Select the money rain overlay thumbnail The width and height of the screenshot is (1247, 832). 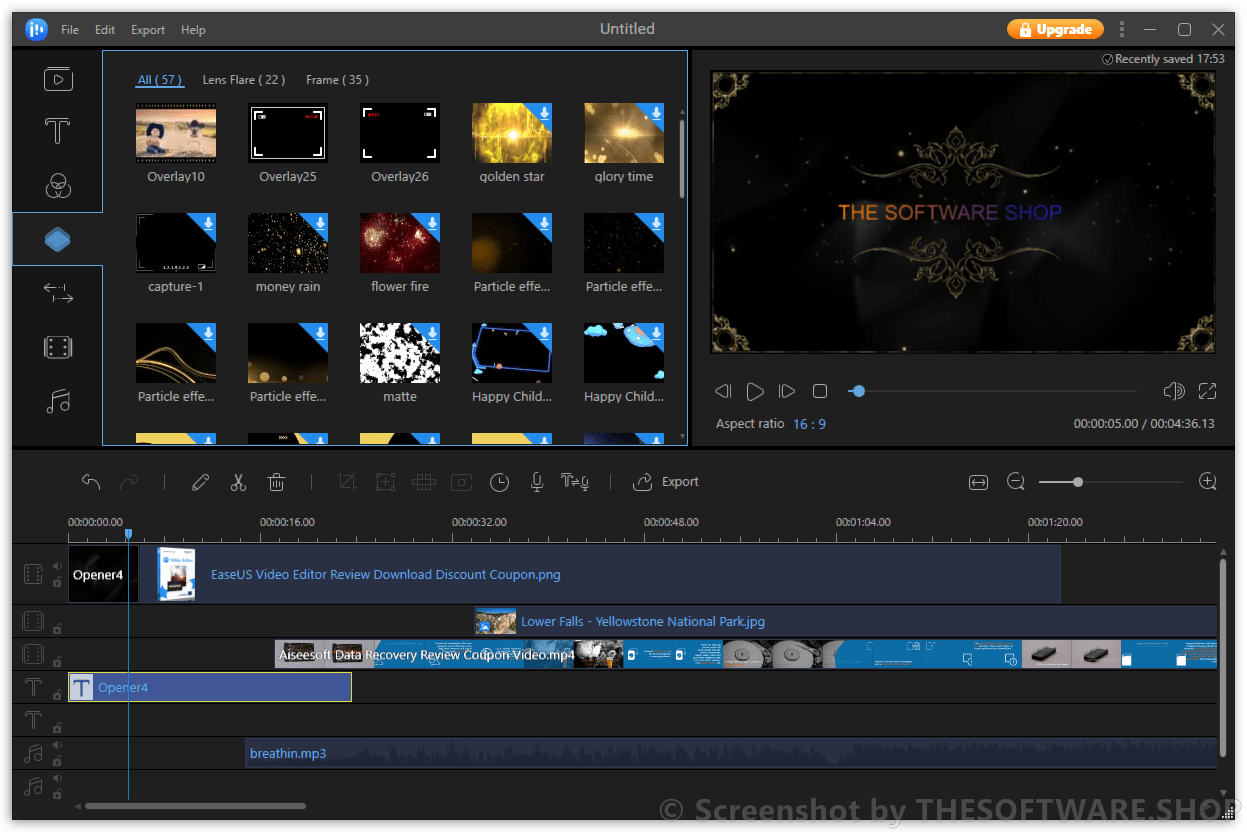pos(287,242)
